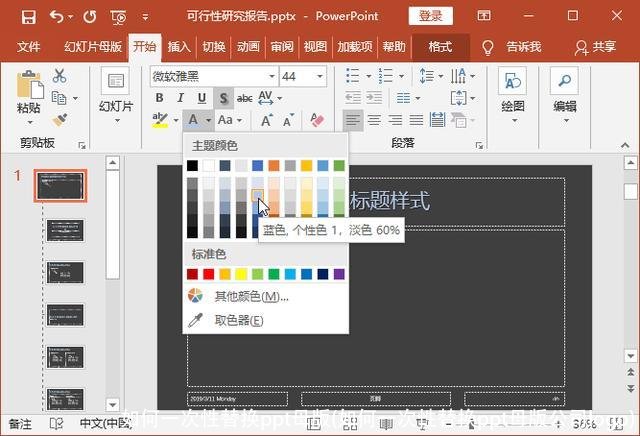Viewport: 640px width, 436px height.
Task: Open the Customize Quick Access Toolbar arrow
Action: click(145, 17)
